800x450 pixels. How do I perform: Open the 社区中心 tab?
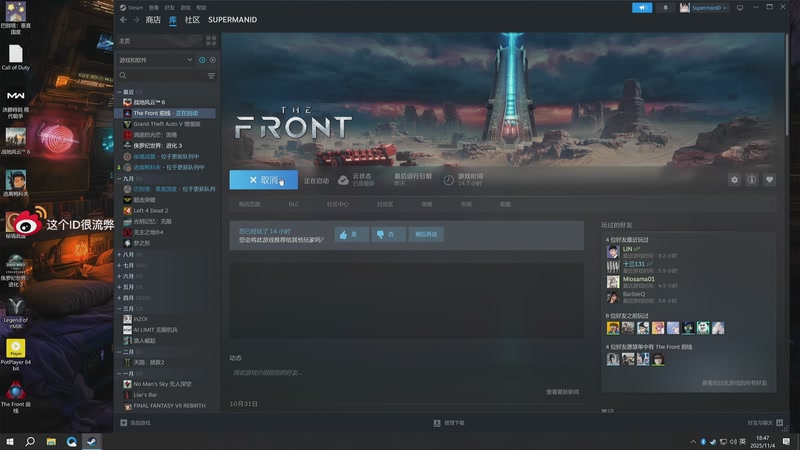(337, 204)
